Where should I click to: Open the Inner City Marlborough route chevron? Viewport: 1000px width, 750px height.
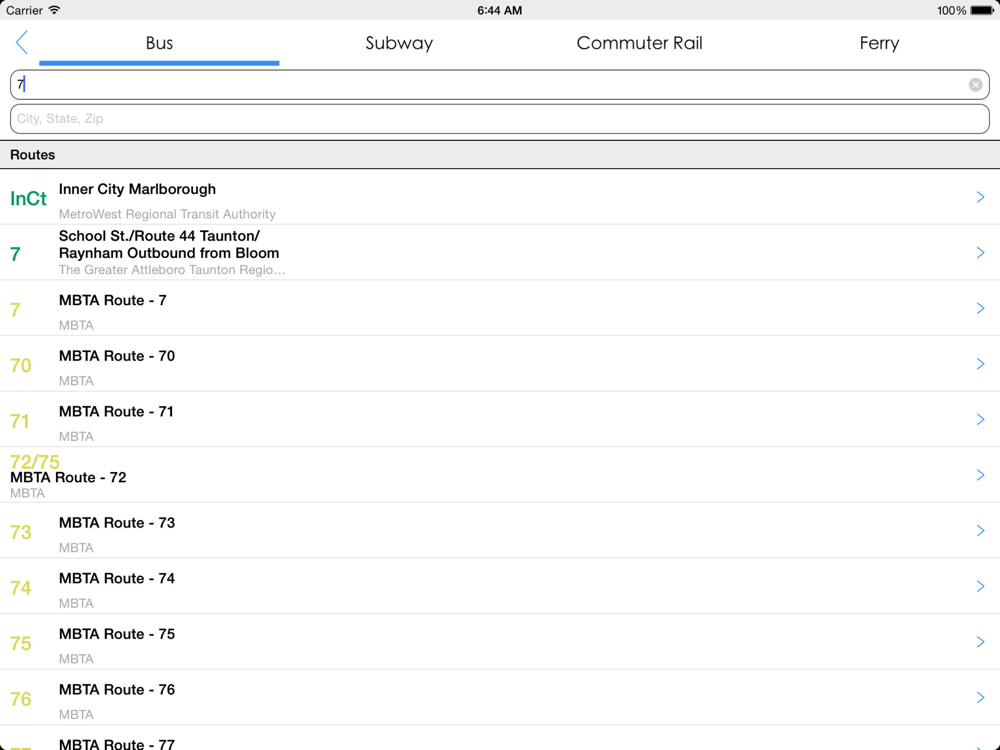[980, 197]
